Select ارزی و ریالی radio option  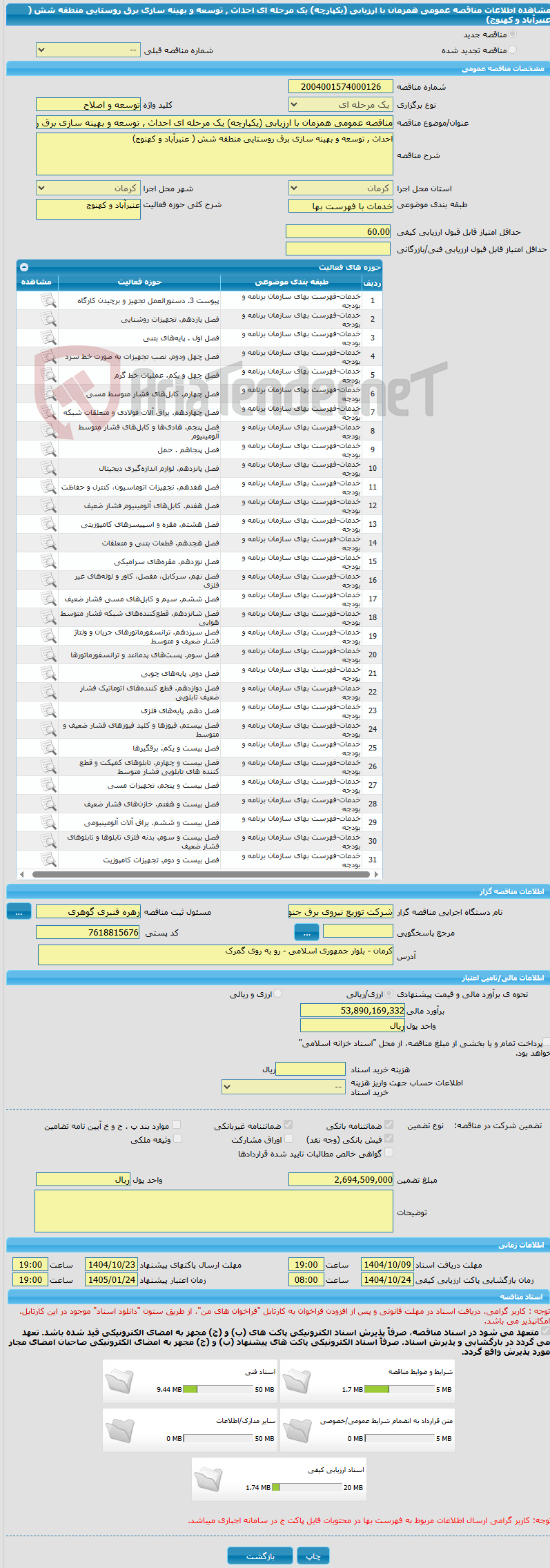pos(278,994)
